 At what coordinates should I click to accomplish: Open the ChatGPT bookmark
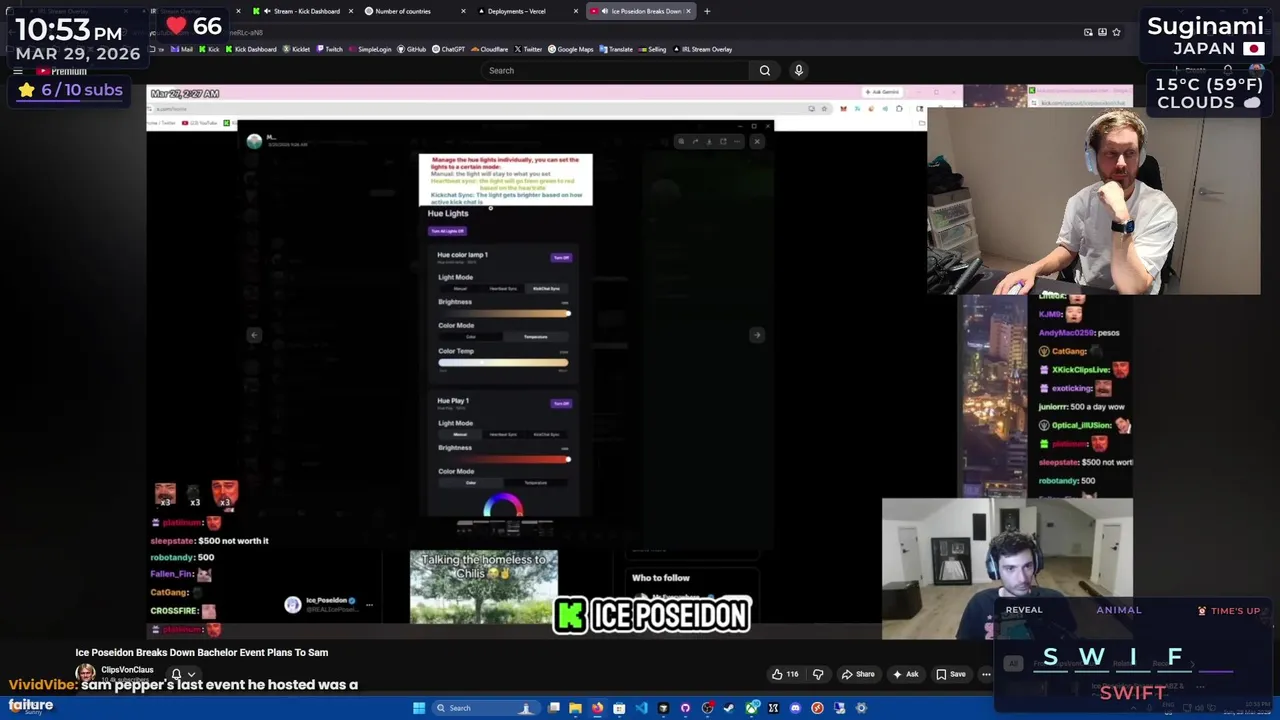coord(449,49)
